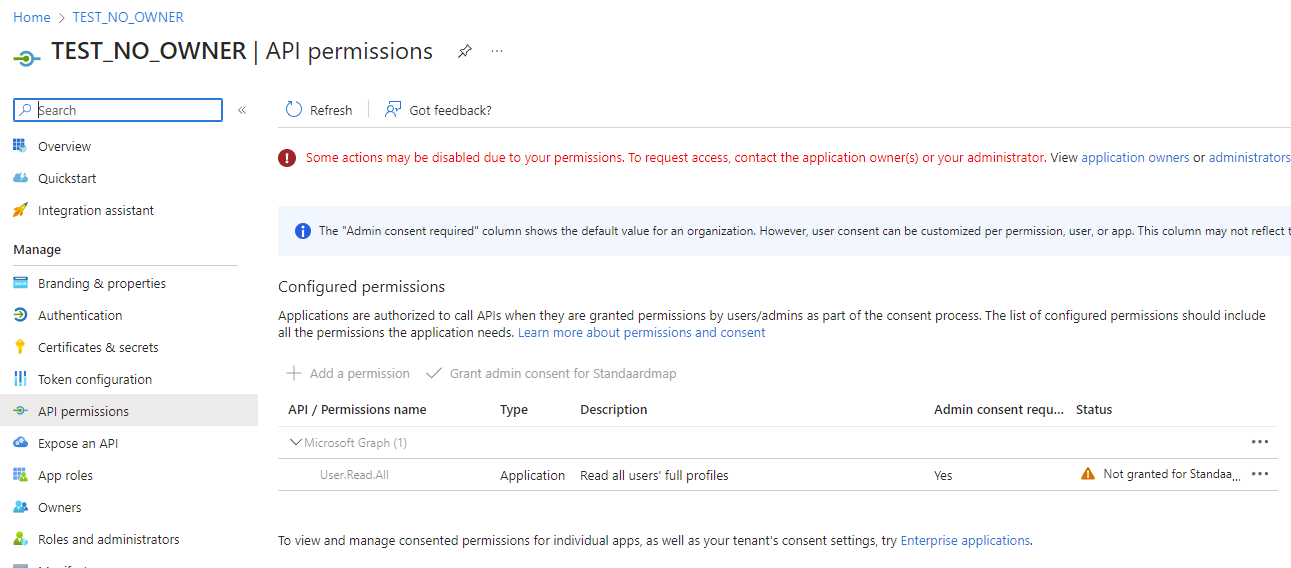The width and height of the screenshot is (1291, 568).
Task: Open the administrators link in banner
Action: point(1250,158)
